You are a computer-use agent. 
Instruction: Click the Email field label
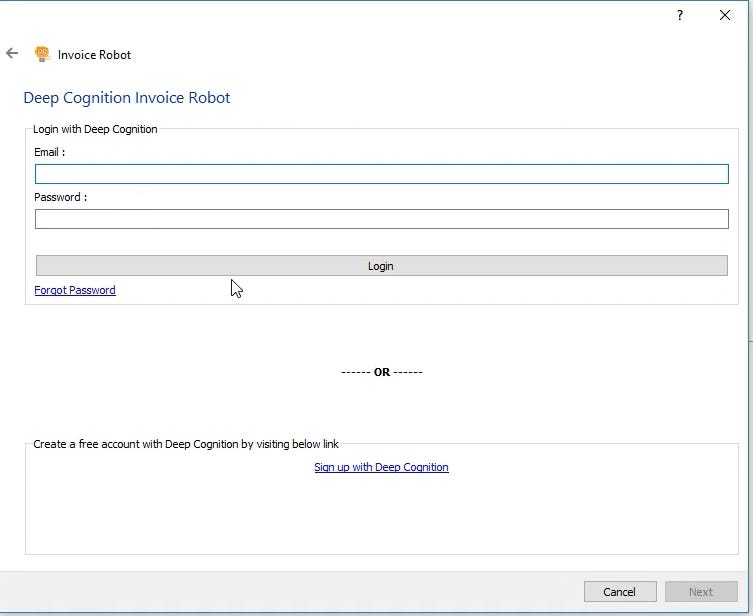(x=49, y=152)
